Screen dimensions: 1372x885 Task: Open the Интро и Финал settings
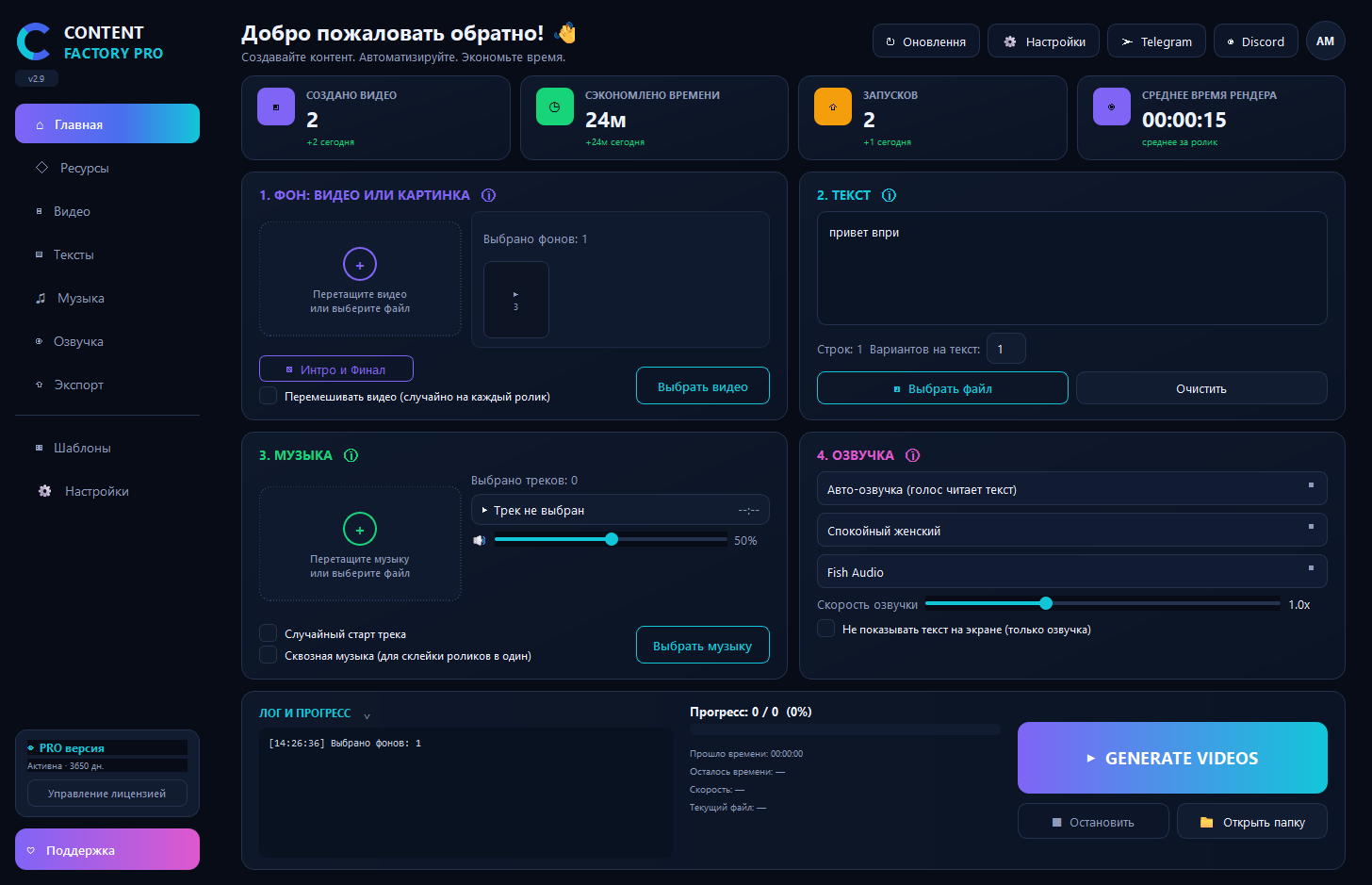coord(336,369)
